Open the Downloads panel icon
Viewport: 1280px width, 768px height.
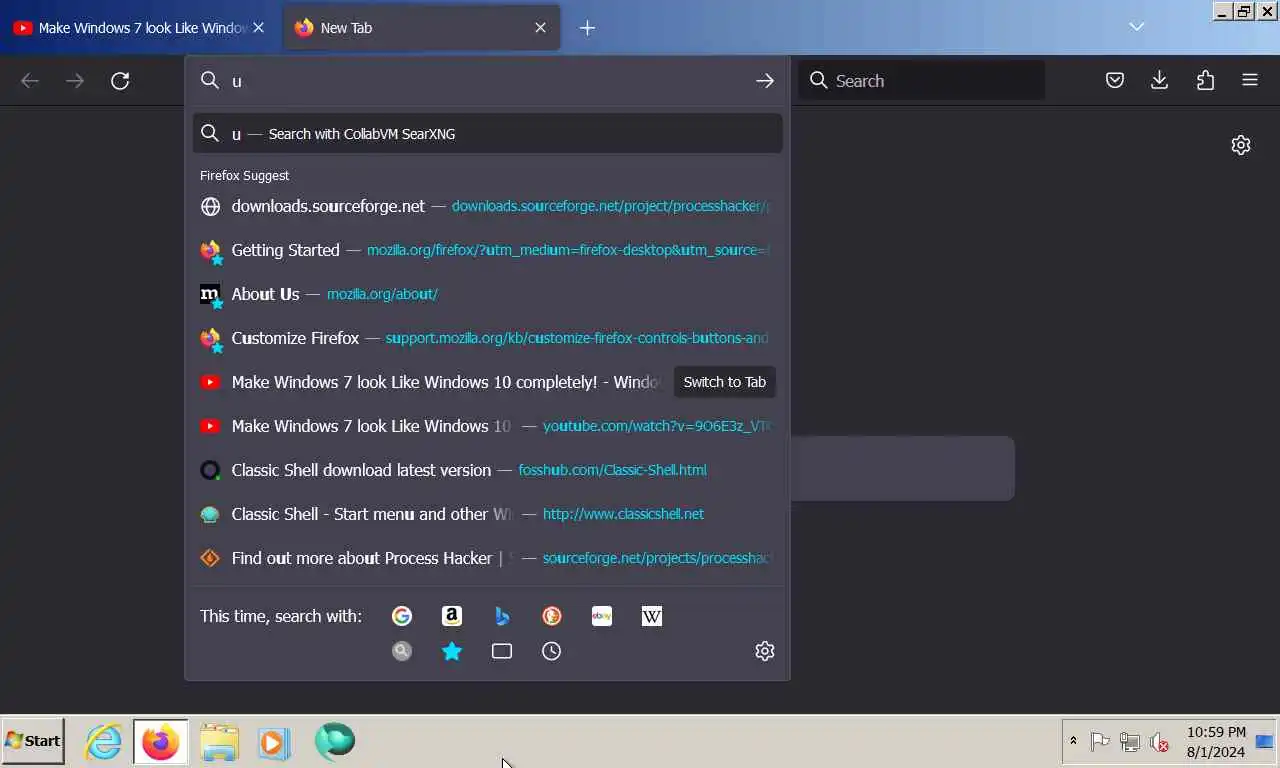(x=1160, y=81)
